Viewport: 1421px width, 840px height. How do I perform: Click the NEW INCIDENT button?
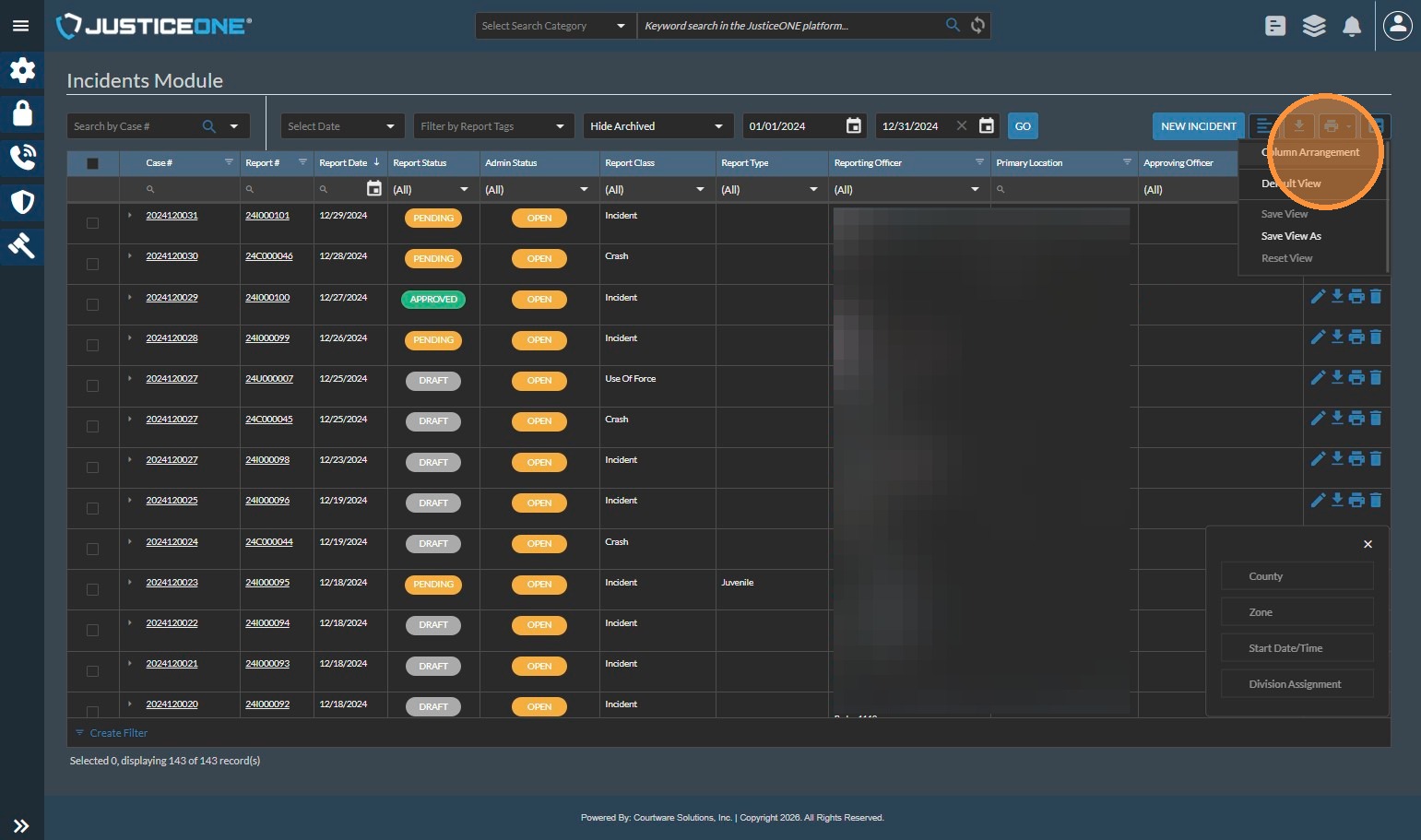(x=1198, y=126)
